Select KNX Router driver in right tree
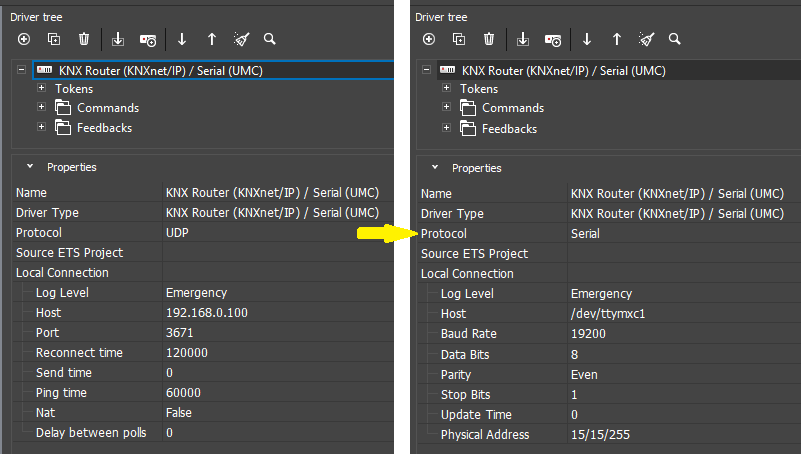Image resolution: width=801 pixels, height=454 pixels. (x=564, y=70)
